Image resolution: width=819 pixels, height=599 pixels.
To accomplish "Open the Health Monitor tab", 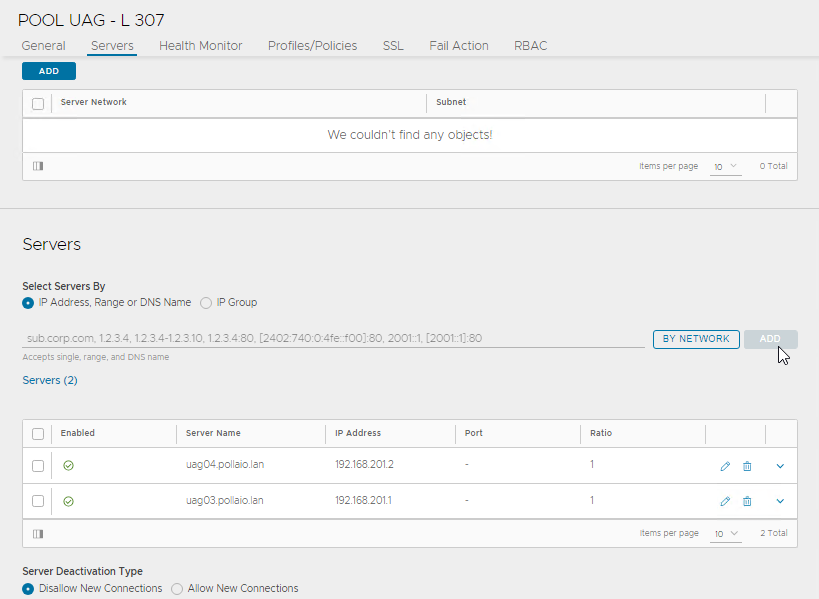I will pyautogui.click(x=201, y=46).
